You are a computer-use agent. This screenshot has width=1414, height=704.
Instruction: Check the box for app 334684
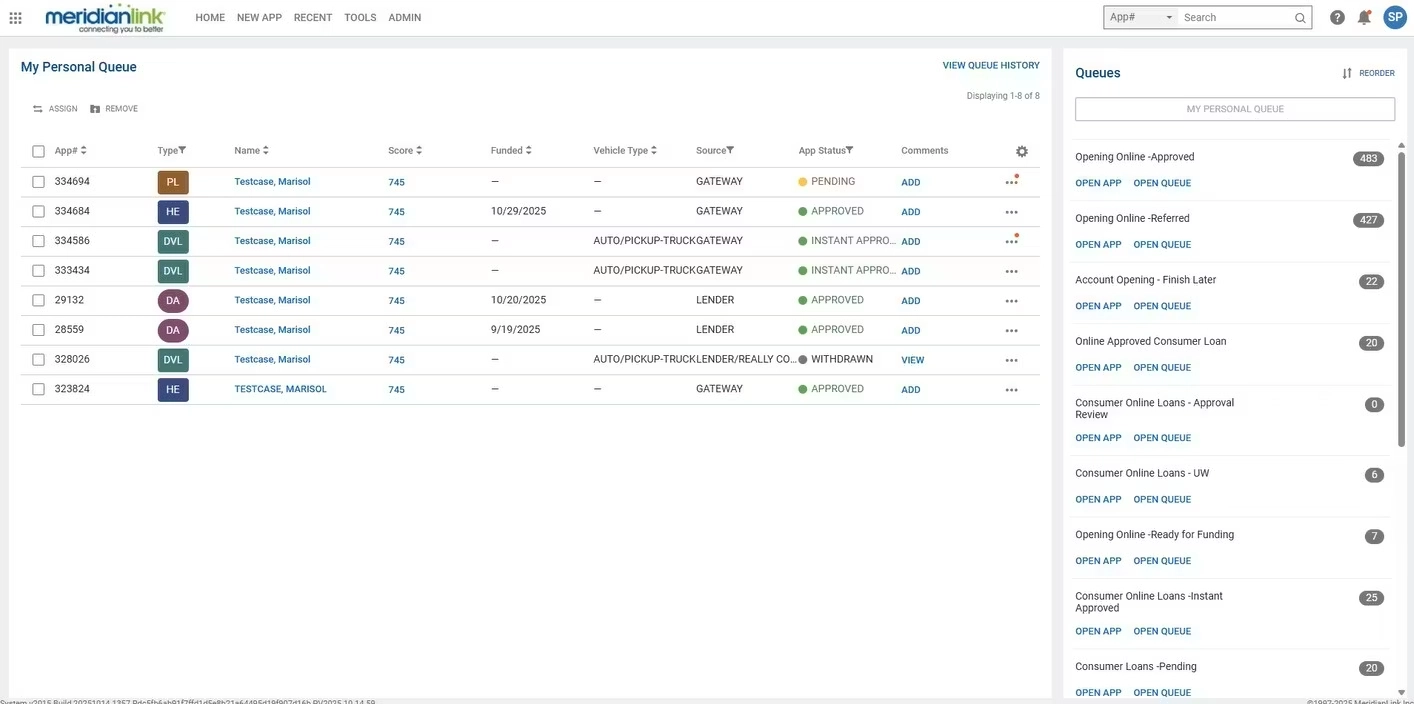coord(38,211)
